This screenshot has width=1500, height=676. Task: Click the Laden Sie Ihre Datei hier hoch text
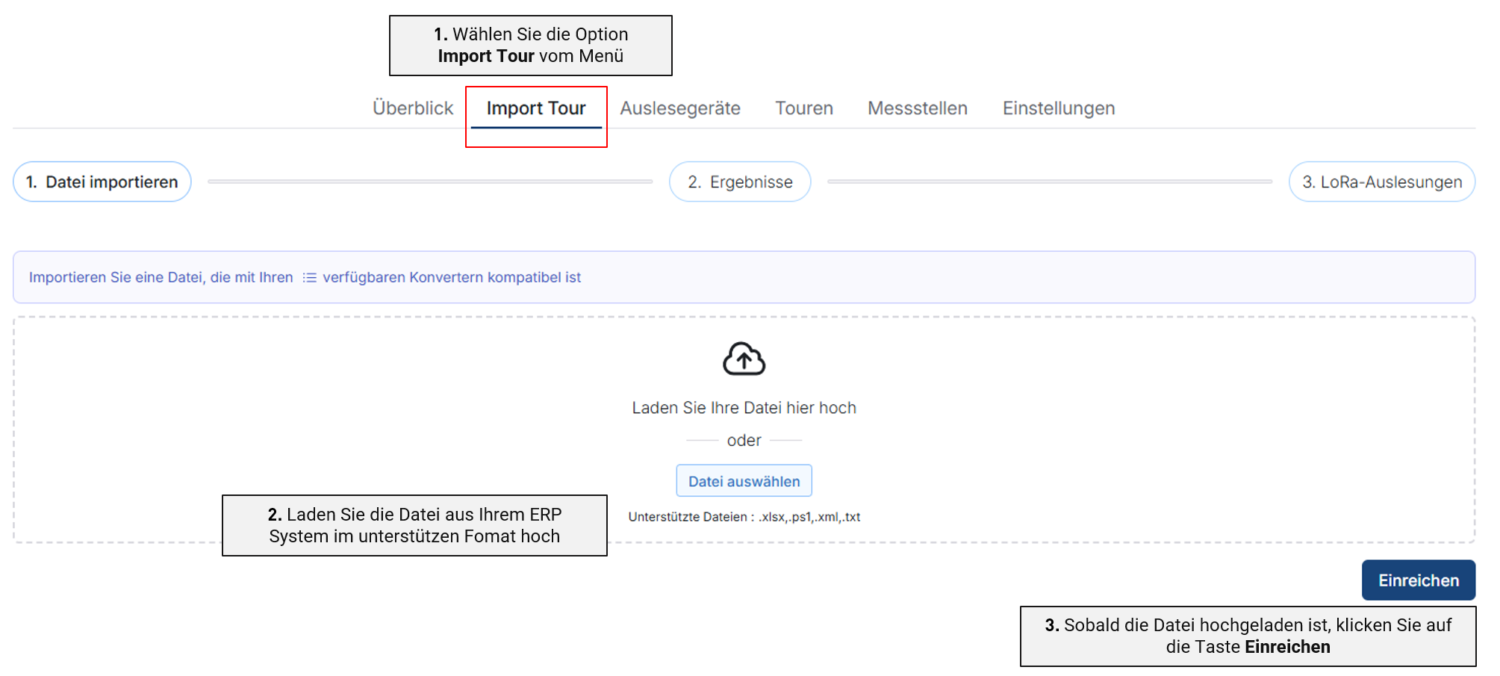tap(744, 407)
